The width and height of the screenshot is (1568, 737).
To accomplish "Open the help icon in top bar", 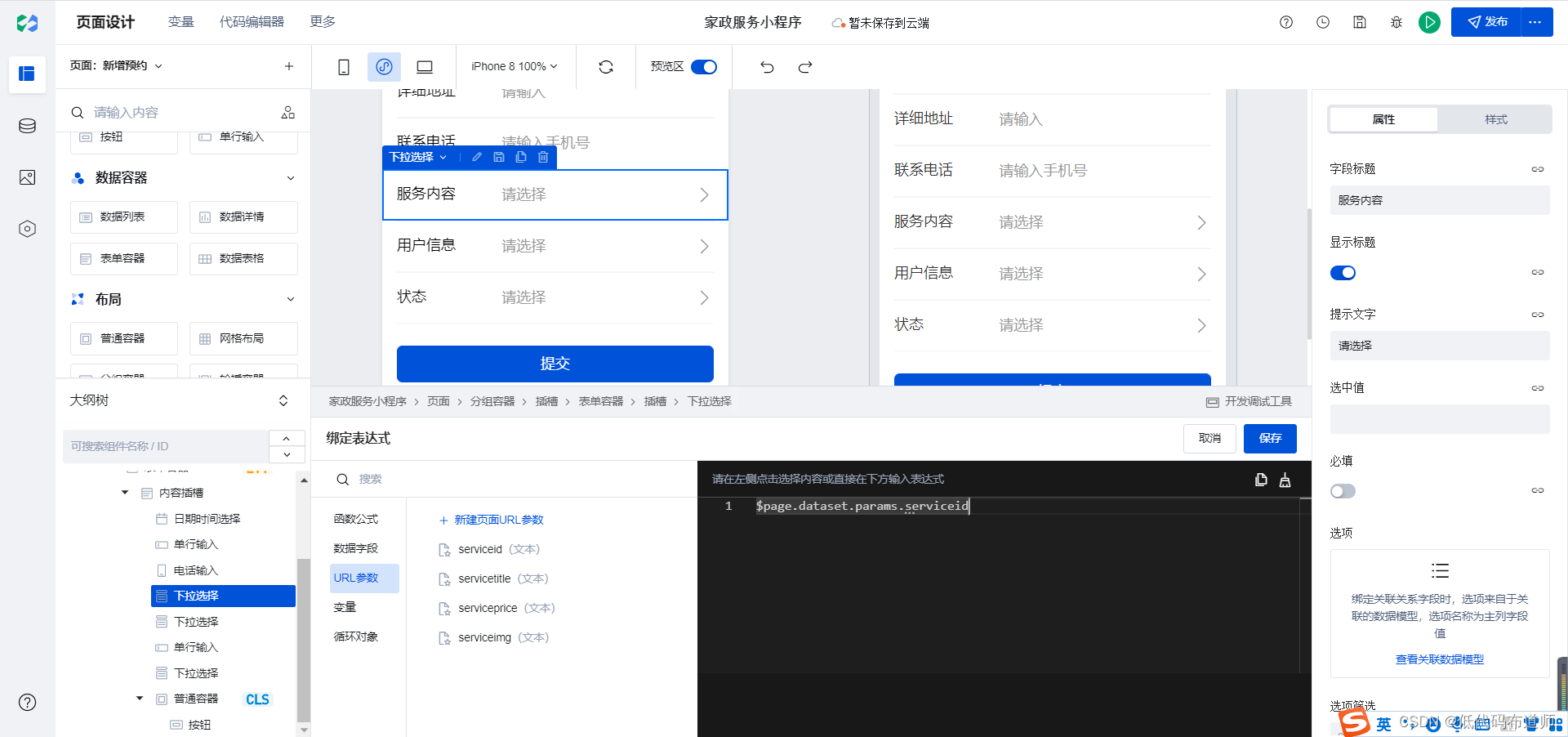I will tap(1286, 23).
